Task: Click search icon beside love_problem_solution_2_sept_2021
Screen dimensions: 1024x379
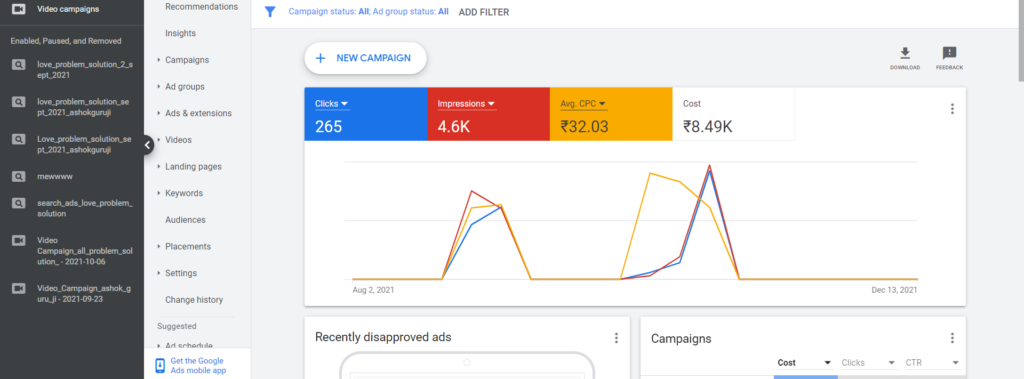Action: point(19,65)
